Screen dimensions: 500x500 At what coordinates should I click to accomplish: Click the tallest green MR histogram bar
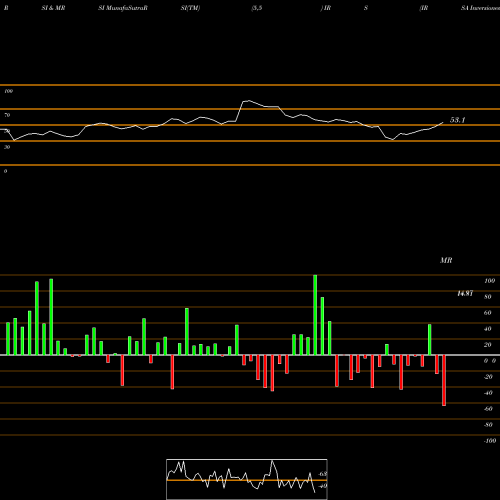click(315, 315)
